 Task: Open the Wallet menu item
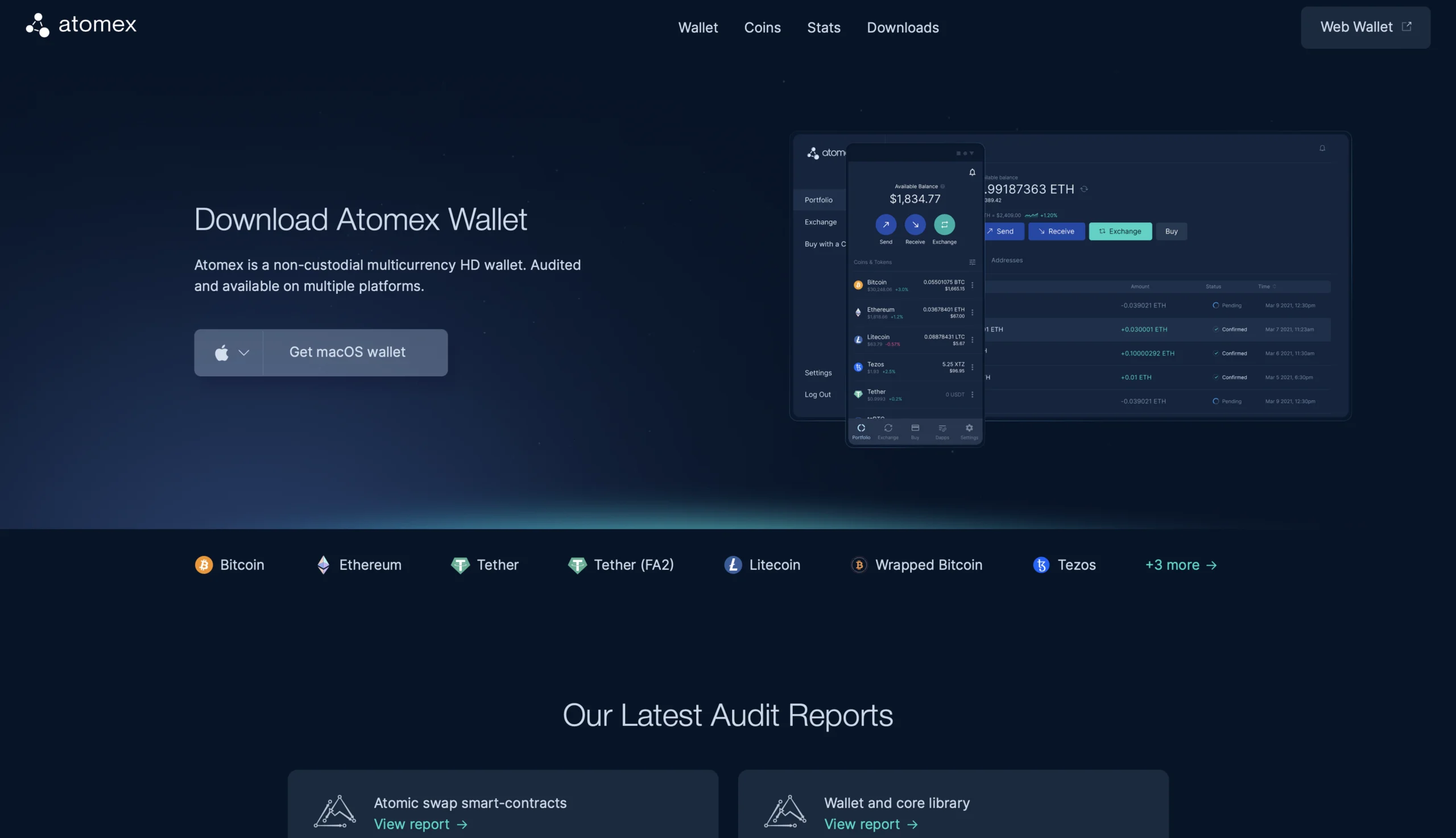click(x=698, y=28)
